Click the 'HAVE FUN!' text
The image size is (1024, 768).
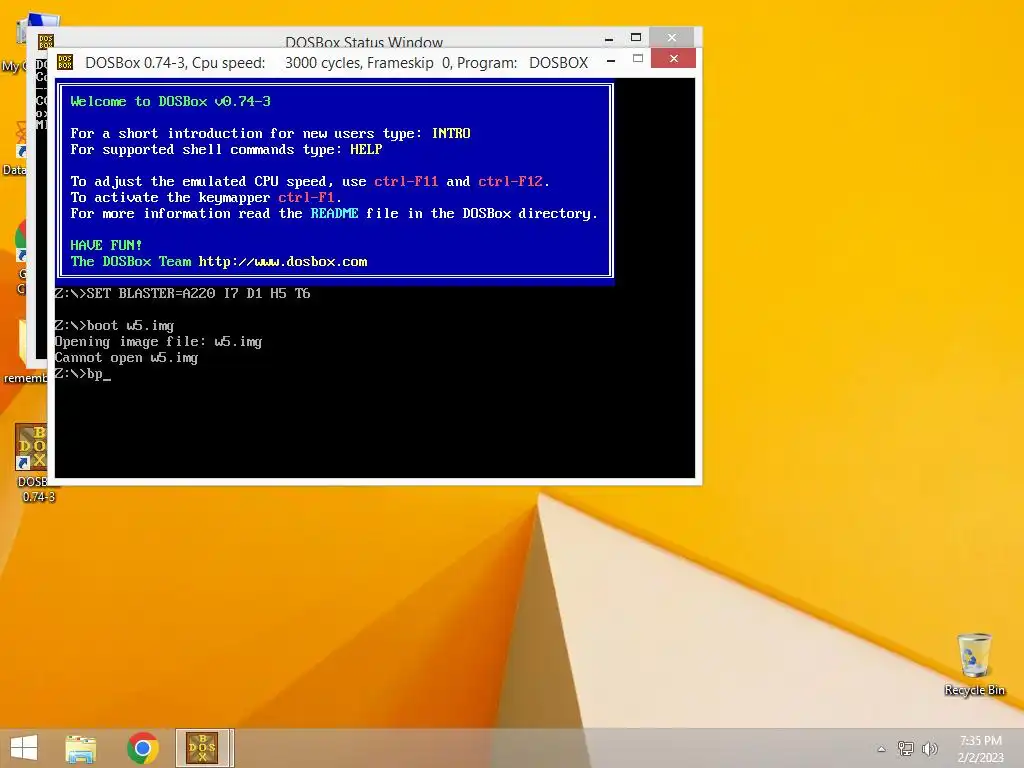tap(106, 246)
